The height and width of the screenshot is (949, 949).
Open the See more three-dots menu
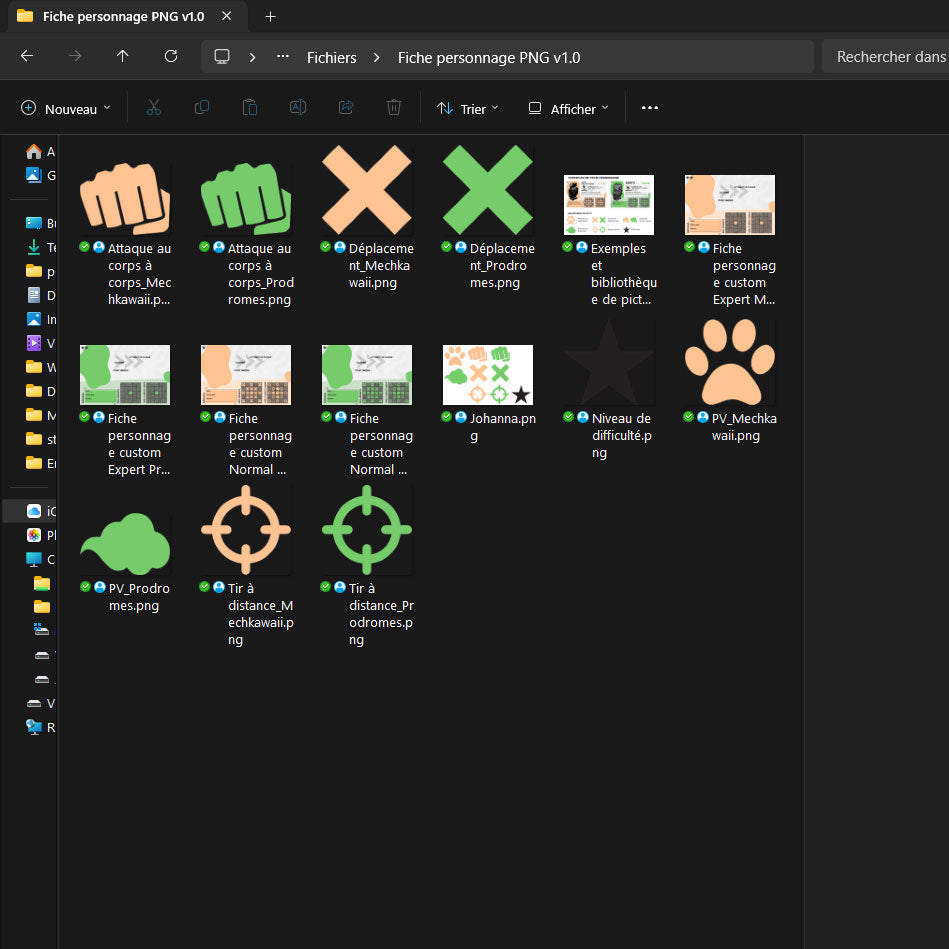point(650,108)
